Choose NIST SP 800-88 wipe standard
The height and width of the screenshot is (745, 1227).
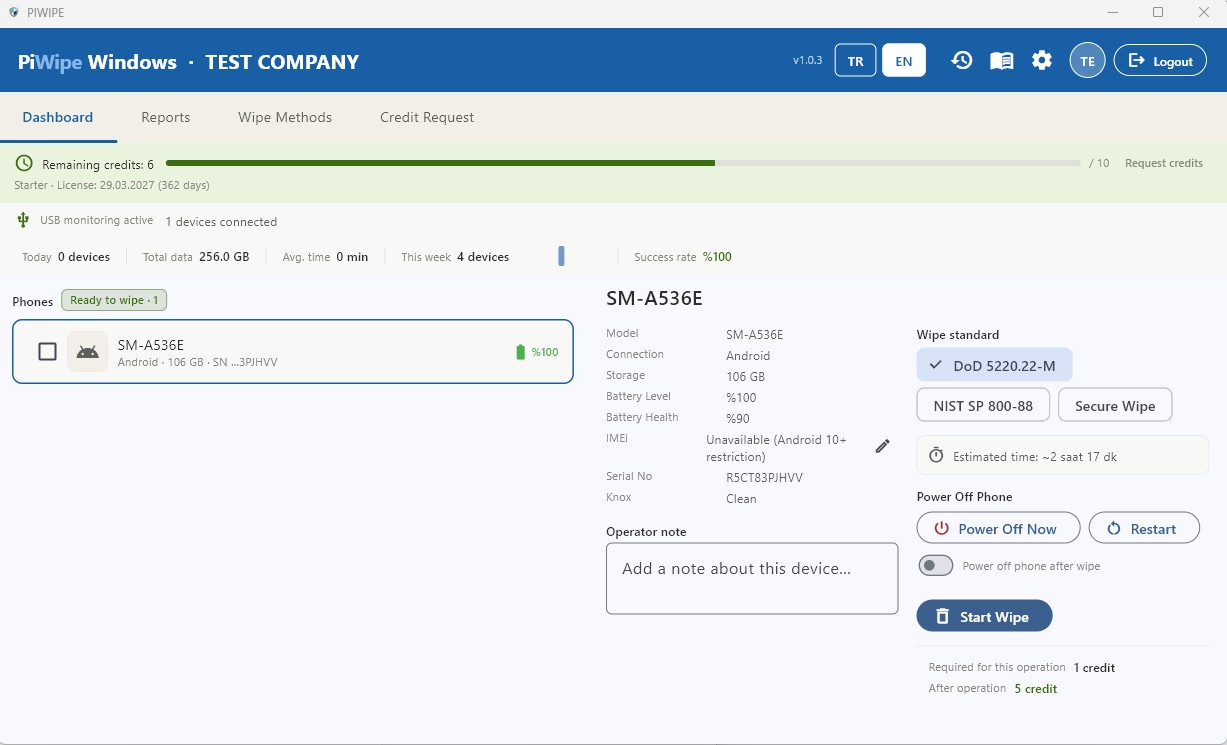(x=983, y=405)
